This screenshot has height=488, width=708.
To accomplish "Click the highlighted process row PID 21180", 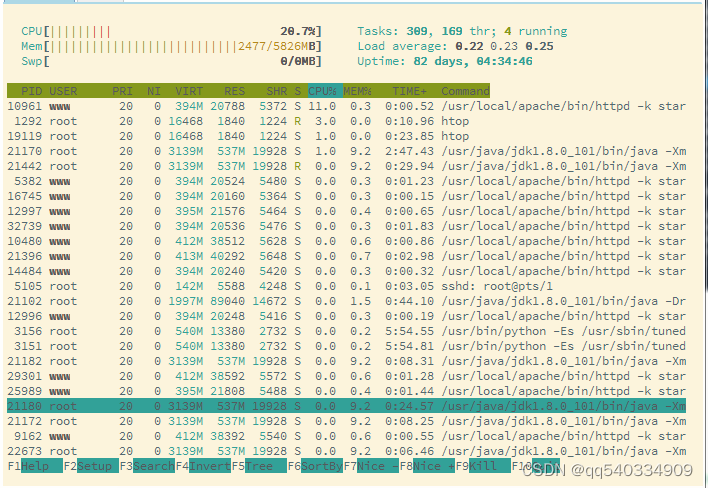I will (346, 406).
